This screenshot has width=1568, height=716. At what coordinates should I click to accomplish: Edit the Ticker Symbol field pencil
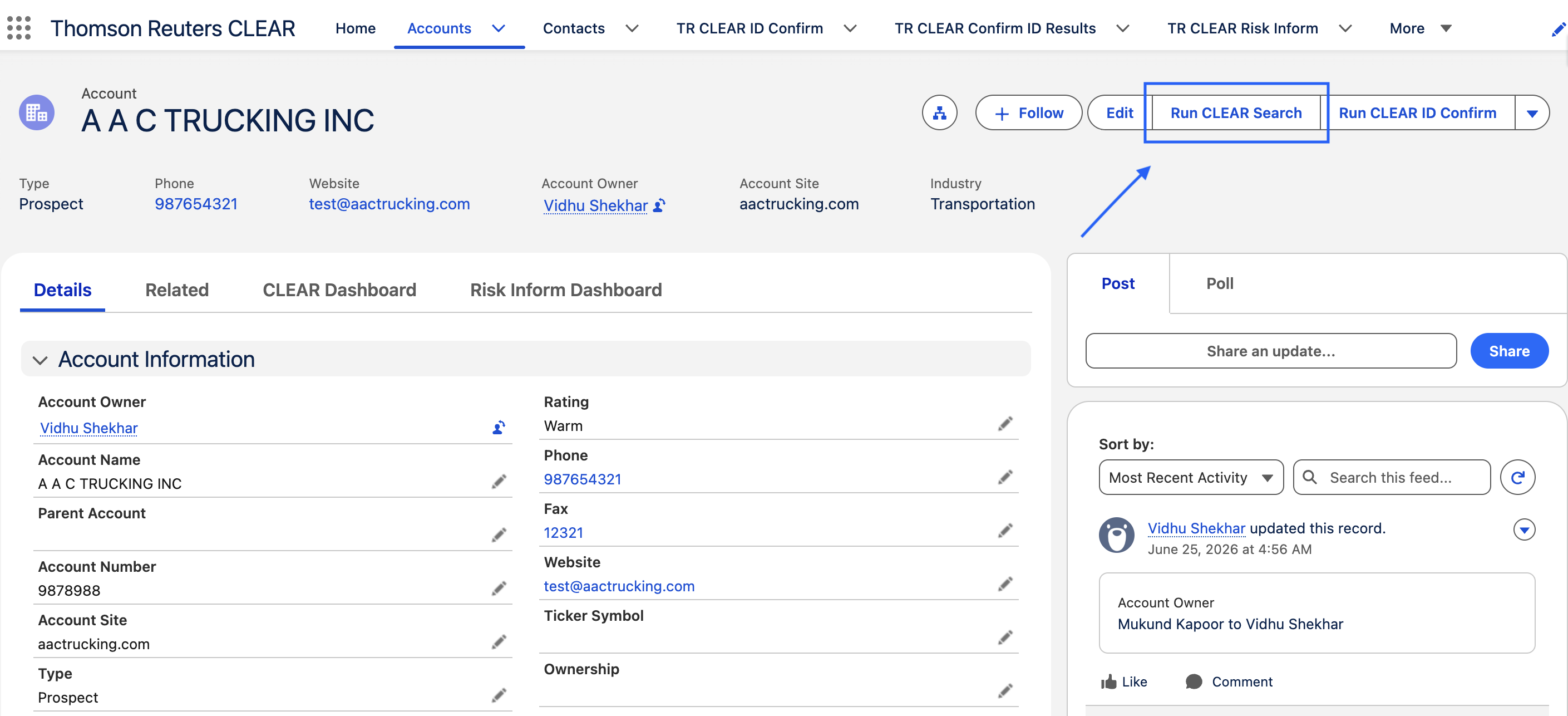1005,637
